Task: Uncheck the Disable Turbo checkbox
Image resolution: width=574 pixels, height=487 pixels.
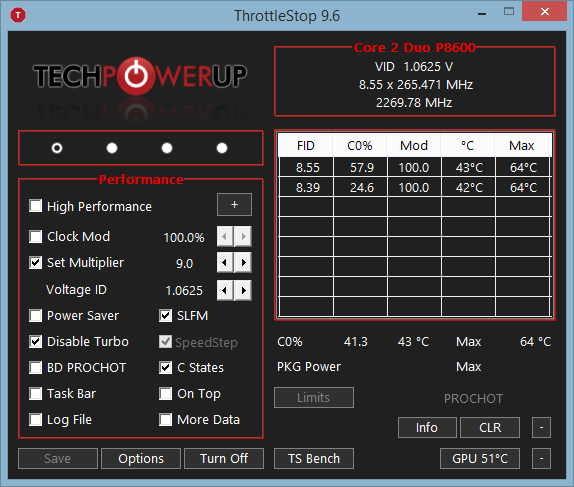Action: [36, 341]
